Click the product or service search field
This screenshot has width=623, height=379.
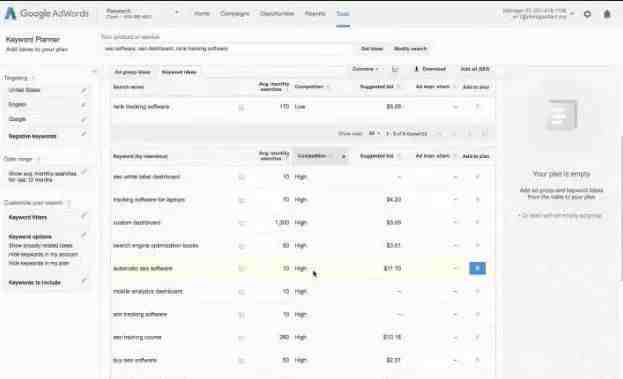pos(227,49)
